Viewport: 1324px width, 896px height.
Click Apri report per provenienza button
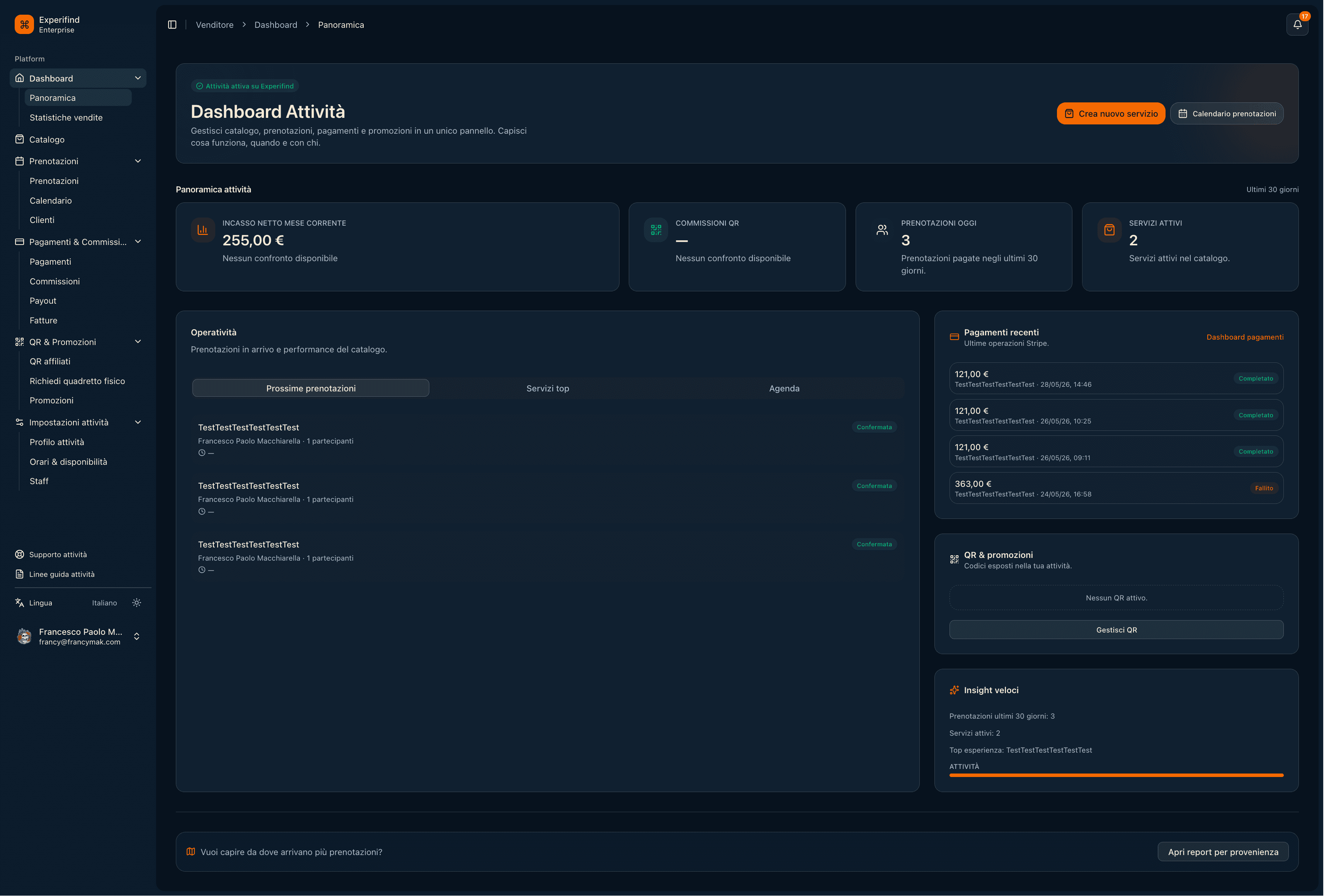click(1223, 852)
